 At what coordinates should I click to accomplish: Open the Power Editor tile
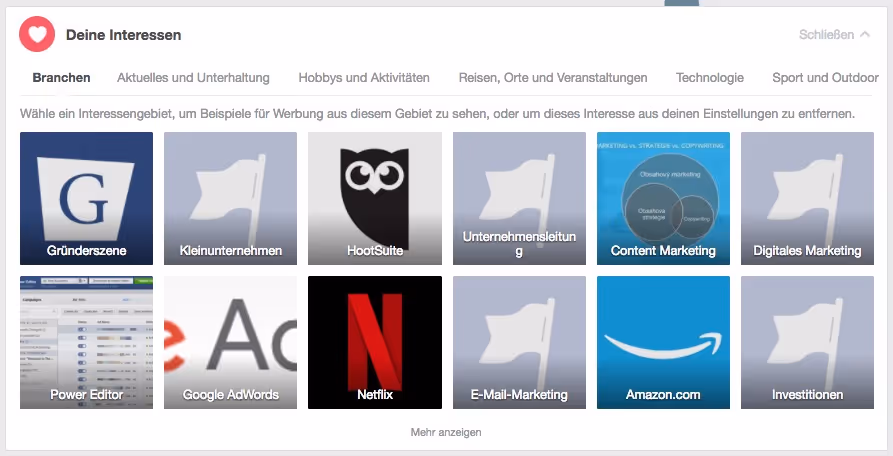coord(86,342)
